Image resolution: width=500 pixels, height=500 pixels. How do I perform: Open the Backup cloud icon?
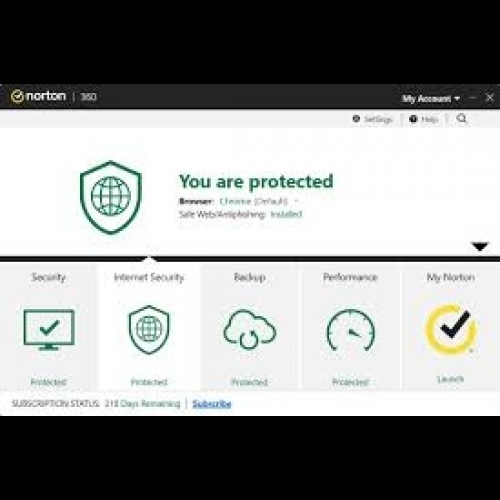[x=250, y=329]
